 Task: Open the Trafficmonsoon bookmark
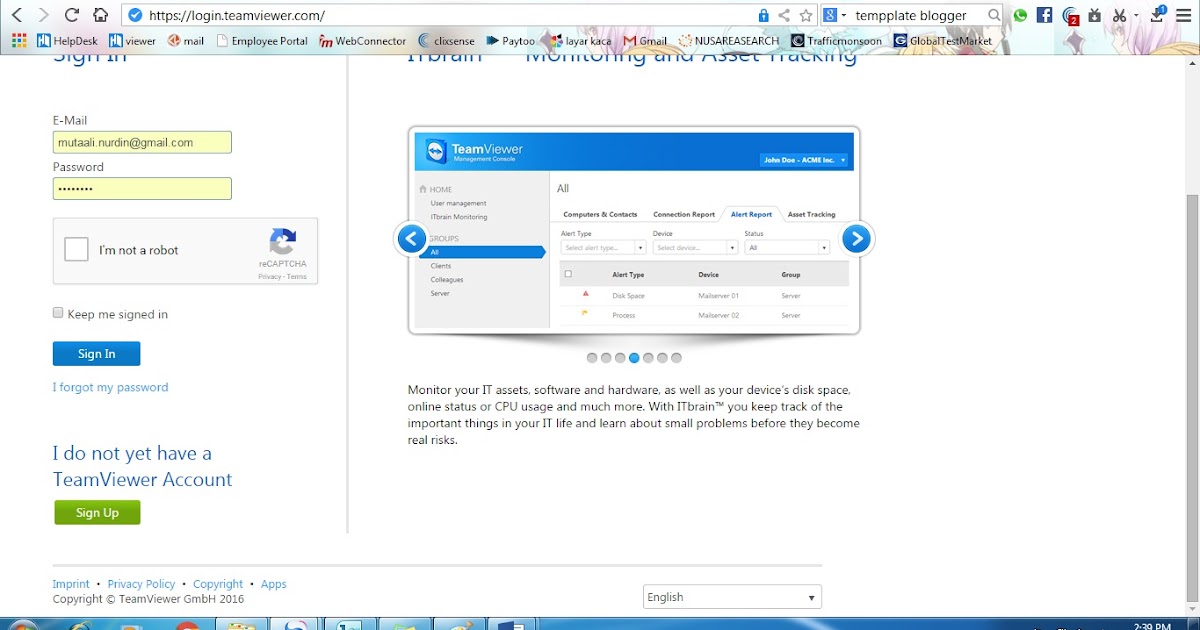click(x=837, y=41)
